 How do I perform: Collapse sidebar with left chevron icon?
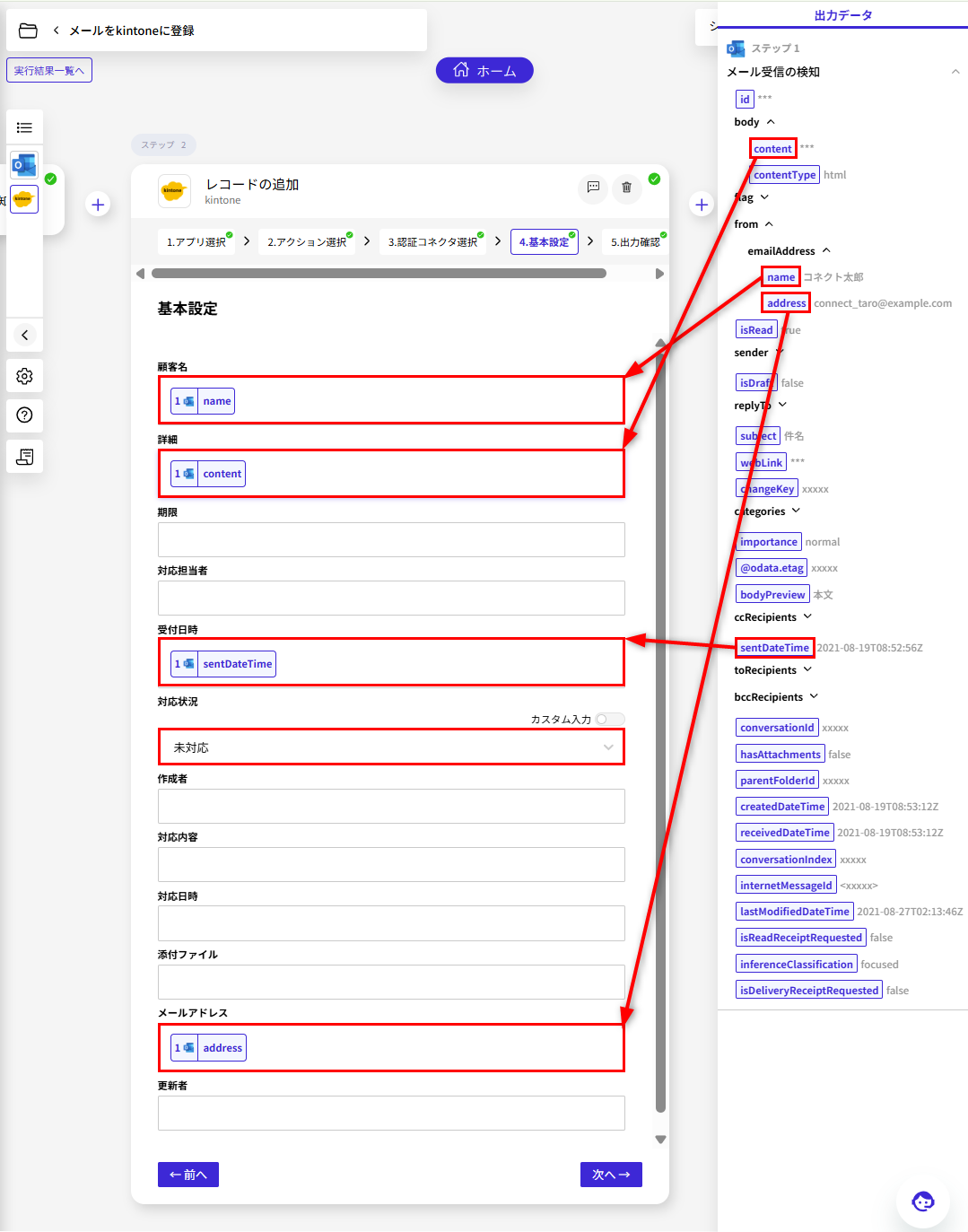pos(24,335)
